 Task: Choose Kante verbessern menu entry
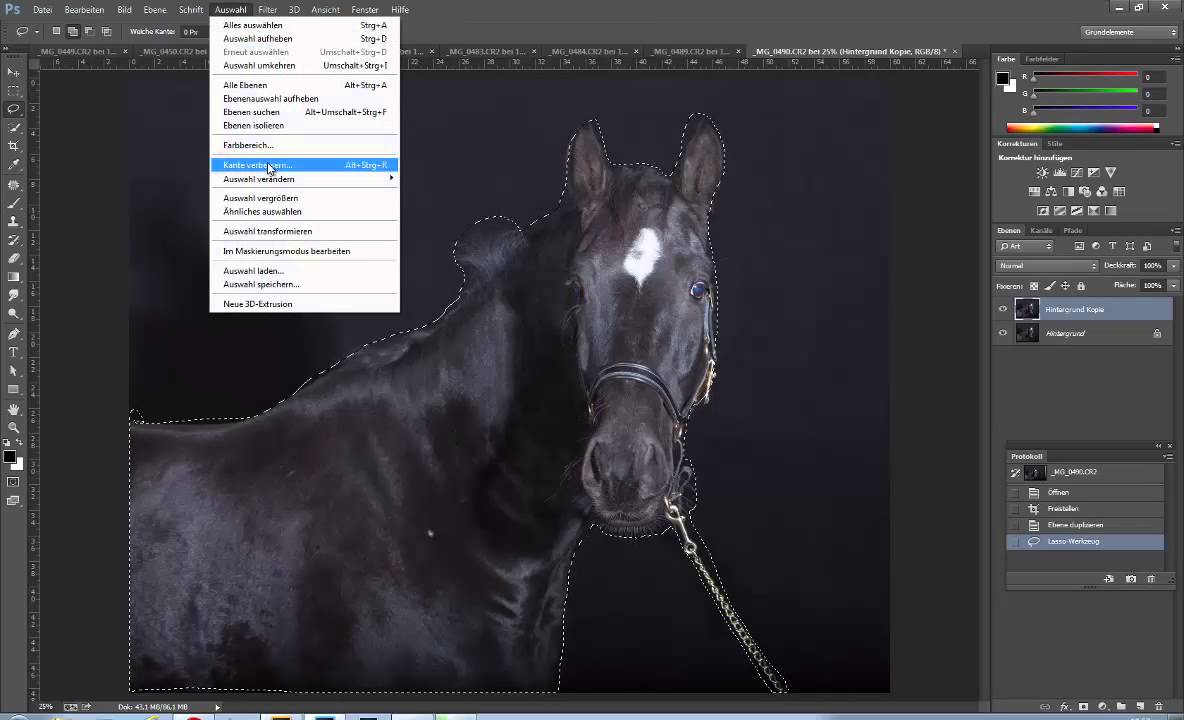tap(304, 165)
